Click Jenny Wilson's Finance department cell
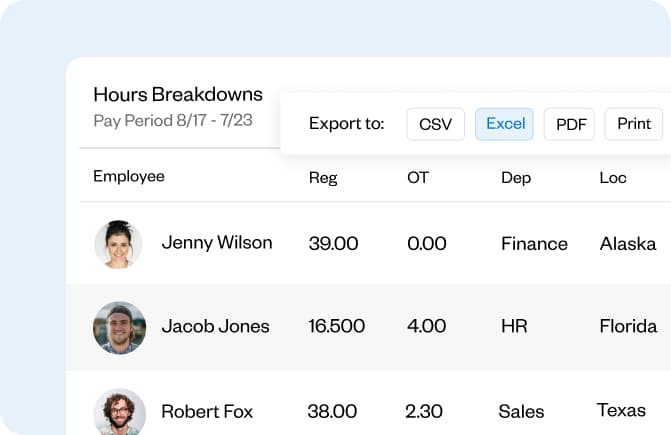 534,243
